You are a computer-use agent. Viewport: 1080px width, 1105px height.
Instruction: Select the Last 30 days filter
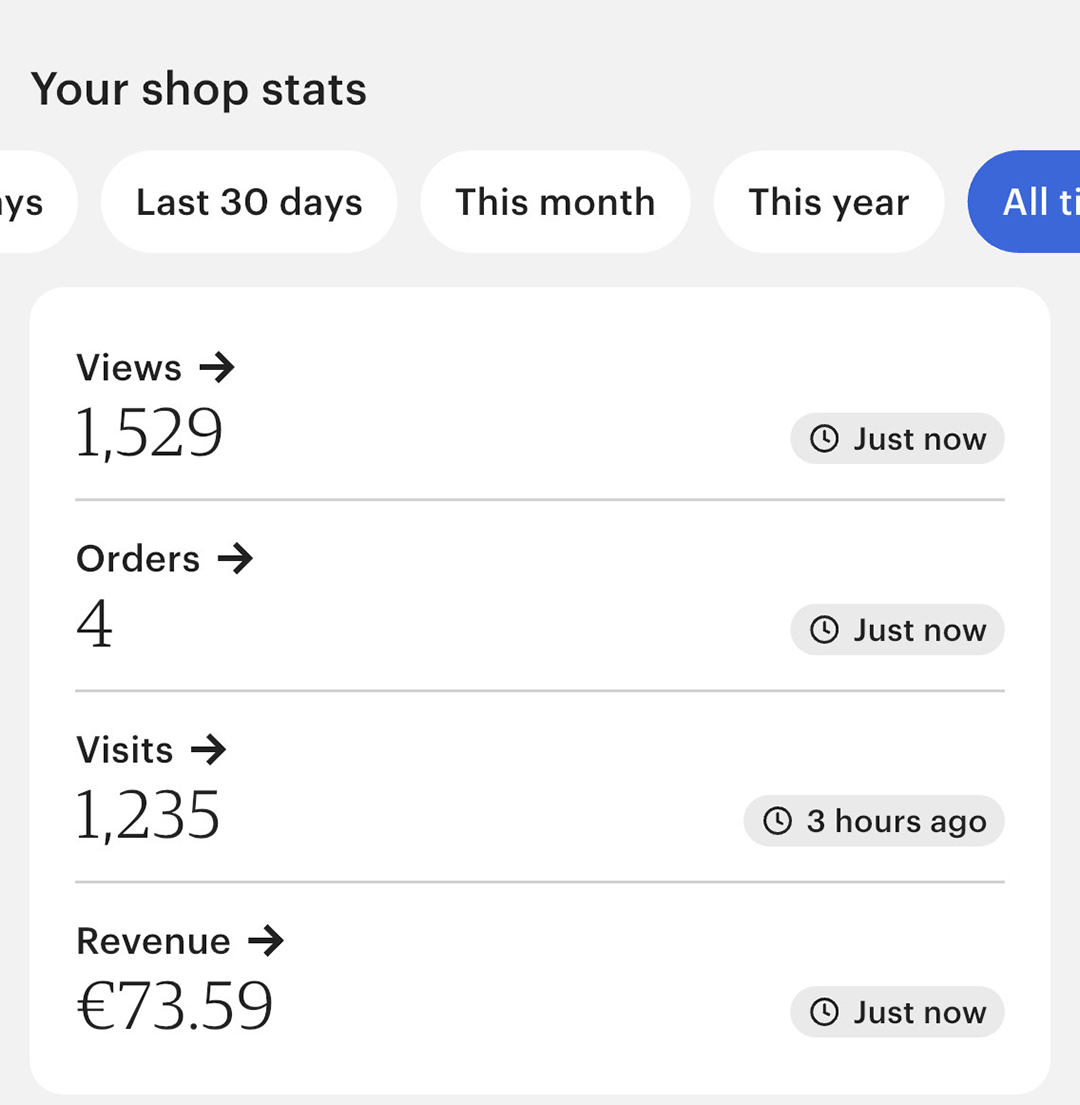tap(249, 202)
